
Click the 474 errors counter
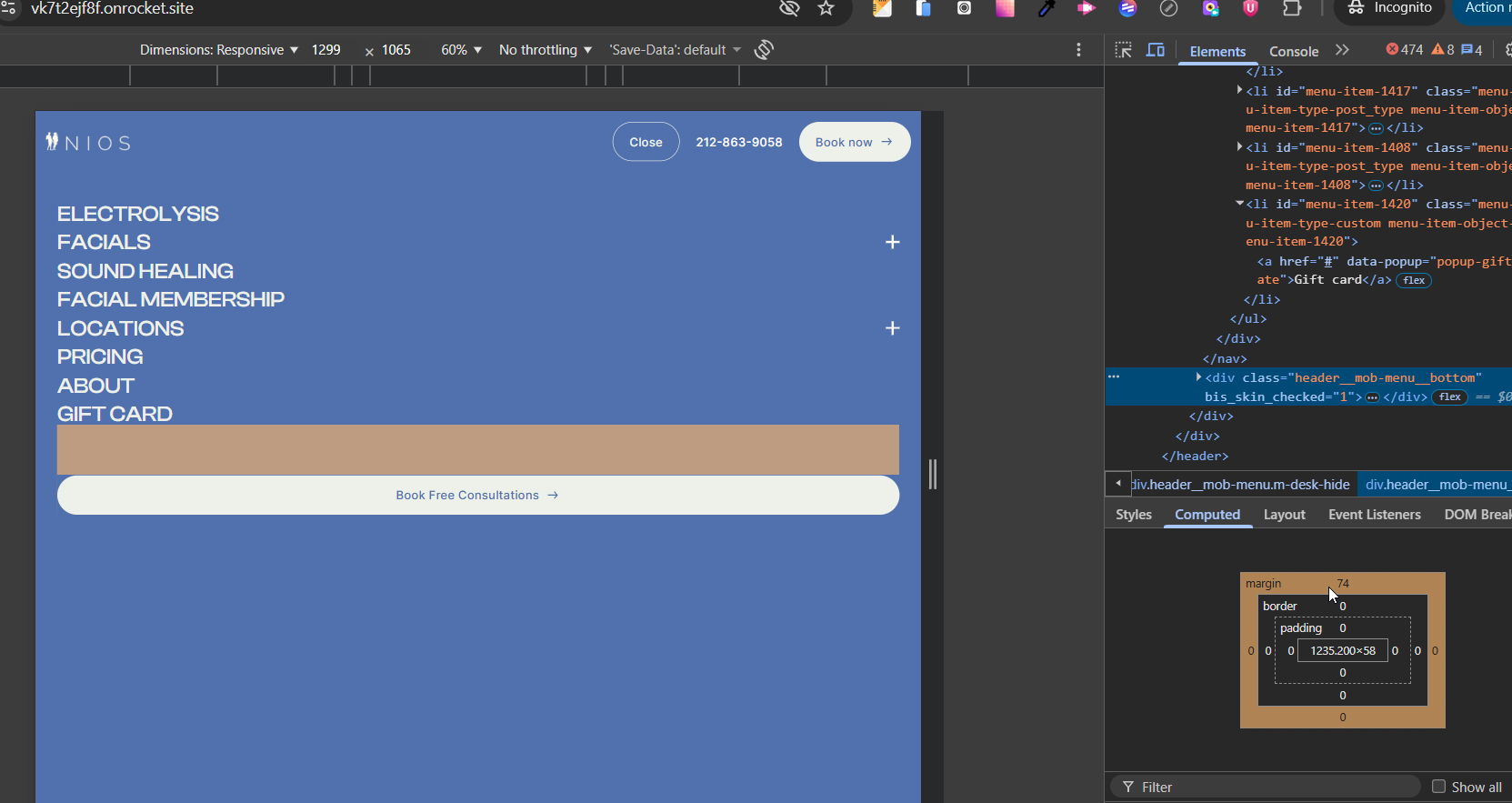1405,50
